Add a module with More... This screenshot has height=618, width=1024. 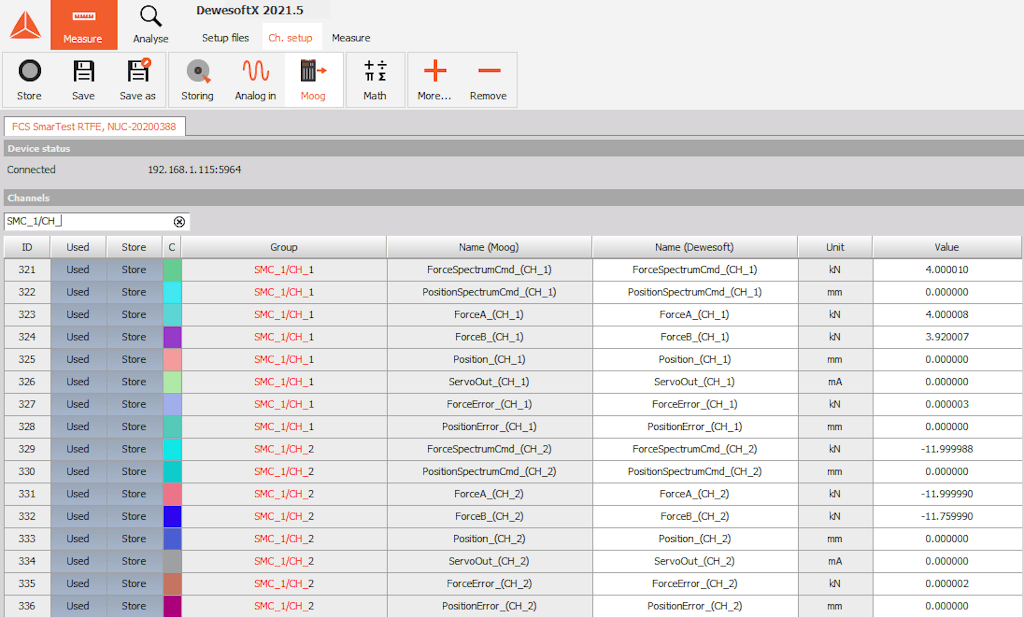click(x=434, y=80)
